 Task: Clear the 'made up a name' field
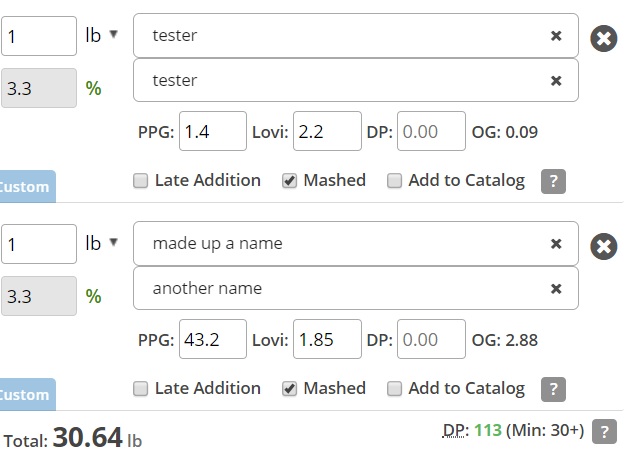(x=556, y=244)
